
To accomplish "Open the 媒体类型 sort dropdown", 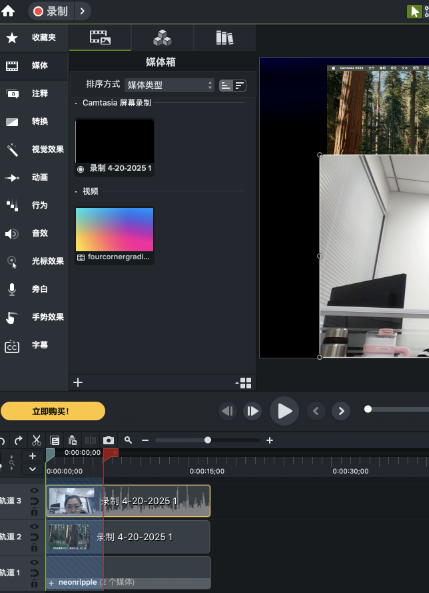I will (x=169, y=85).
